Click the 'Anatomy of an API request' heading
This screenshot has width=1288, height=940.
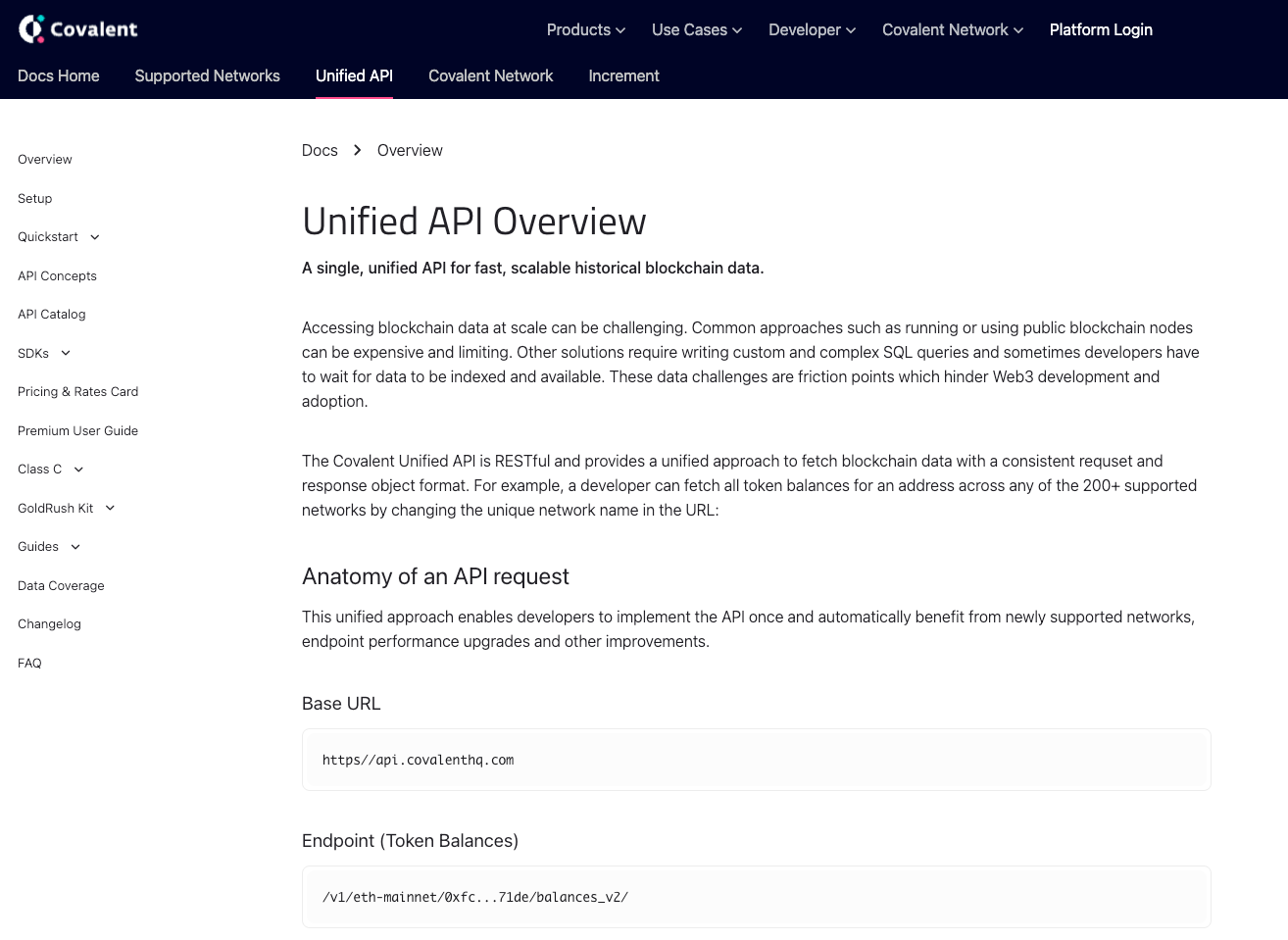pos(435,576)
